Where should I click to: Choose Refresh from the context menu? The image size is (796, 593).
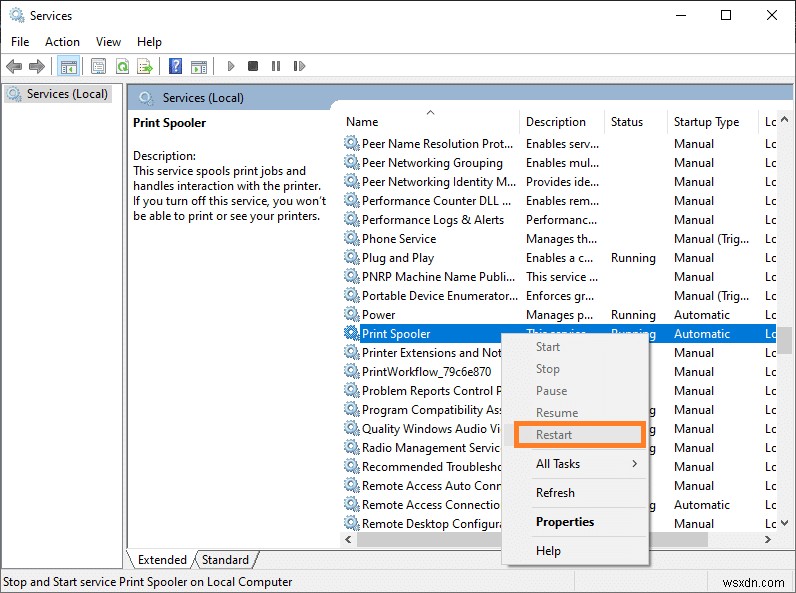575,492
